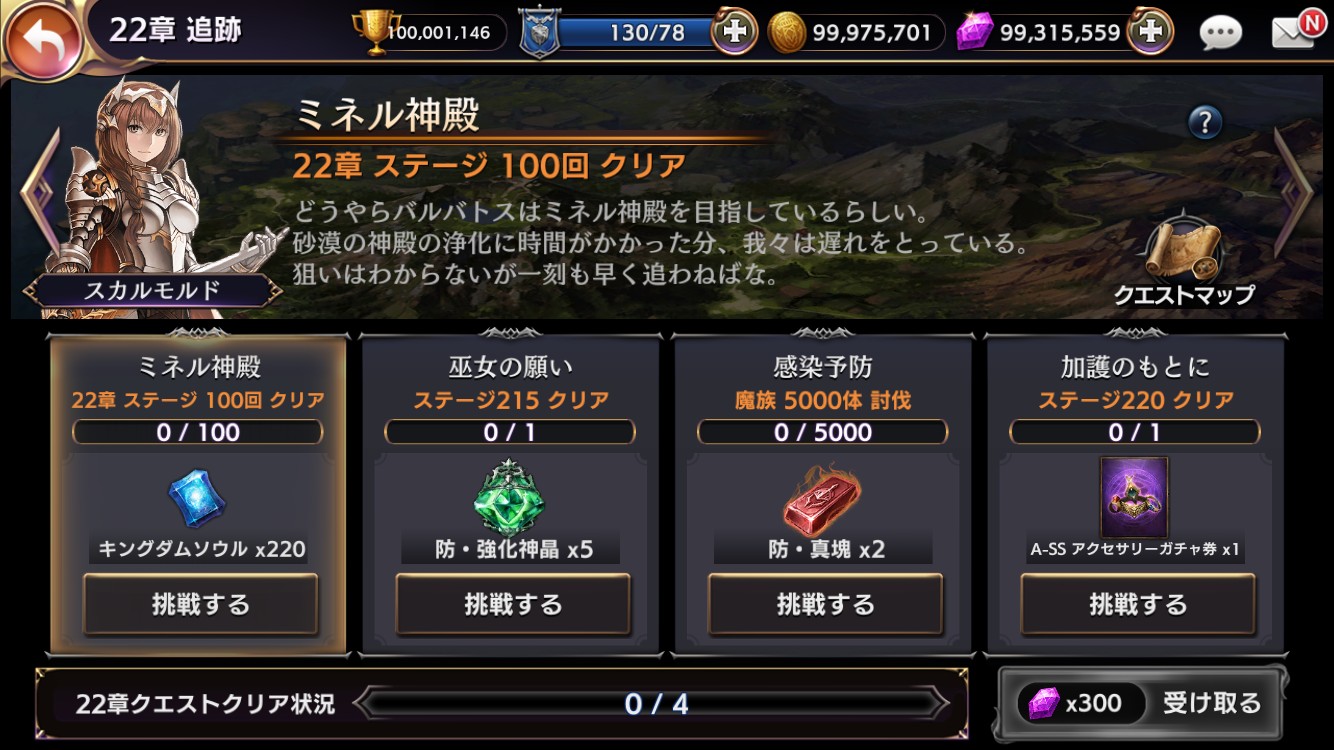Click 挑戦する under 加護のもとに
This screenshot has height=750, width=1334.
(x=1137, y=604)
